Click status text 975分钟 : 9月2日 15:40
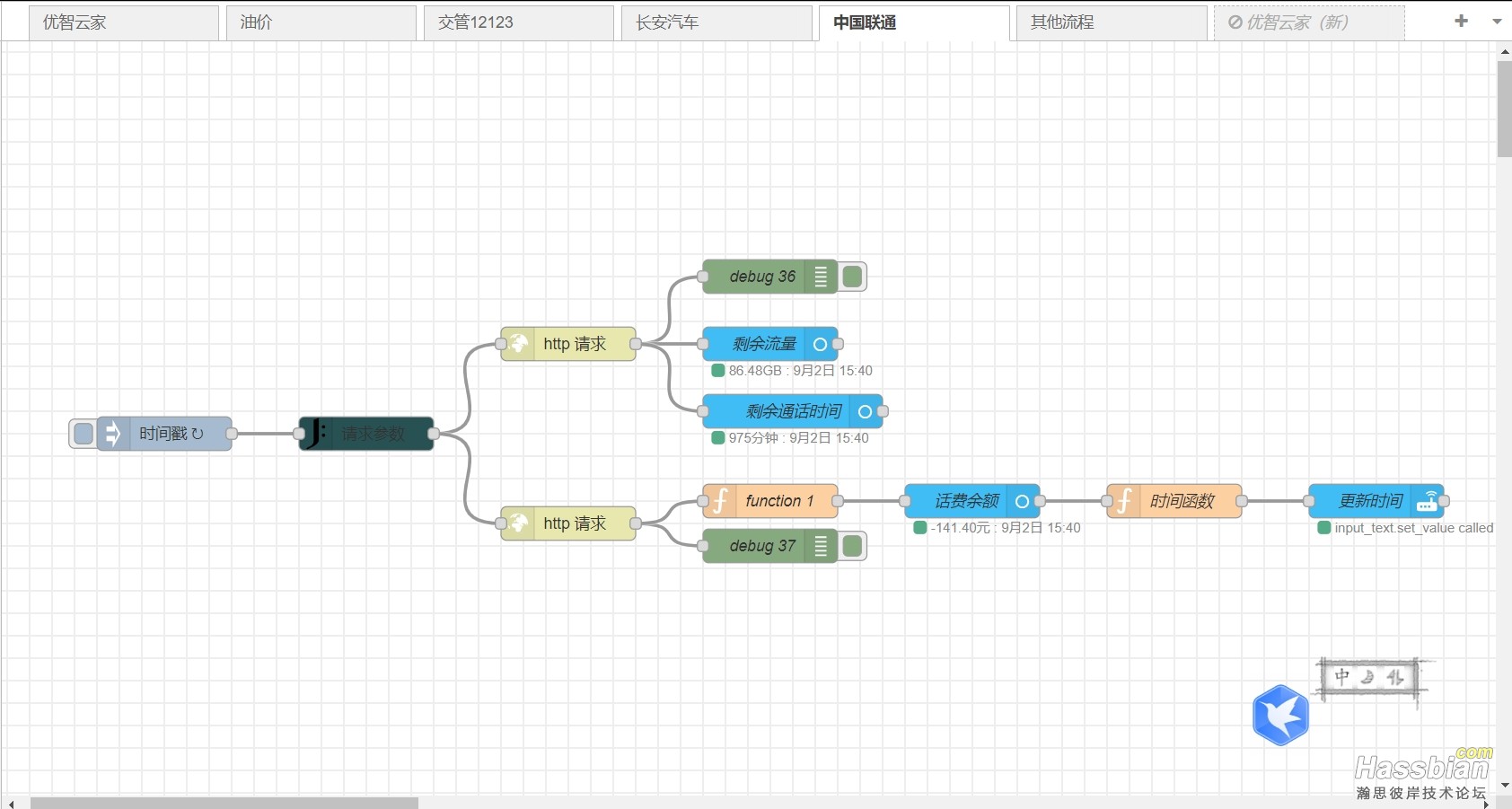This screenshot has width=1512, height=809. pos(798,438)
